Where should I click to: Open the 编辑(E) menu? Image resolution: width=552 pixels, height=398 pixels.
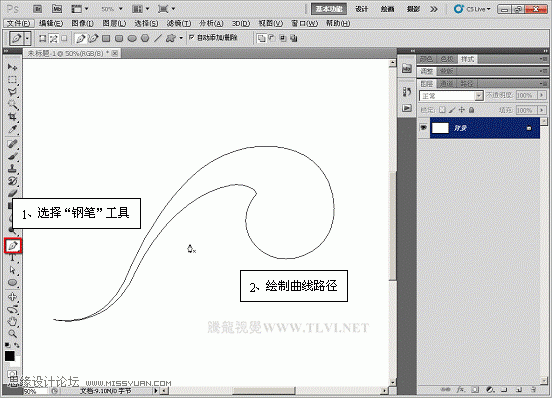[51, 23]
